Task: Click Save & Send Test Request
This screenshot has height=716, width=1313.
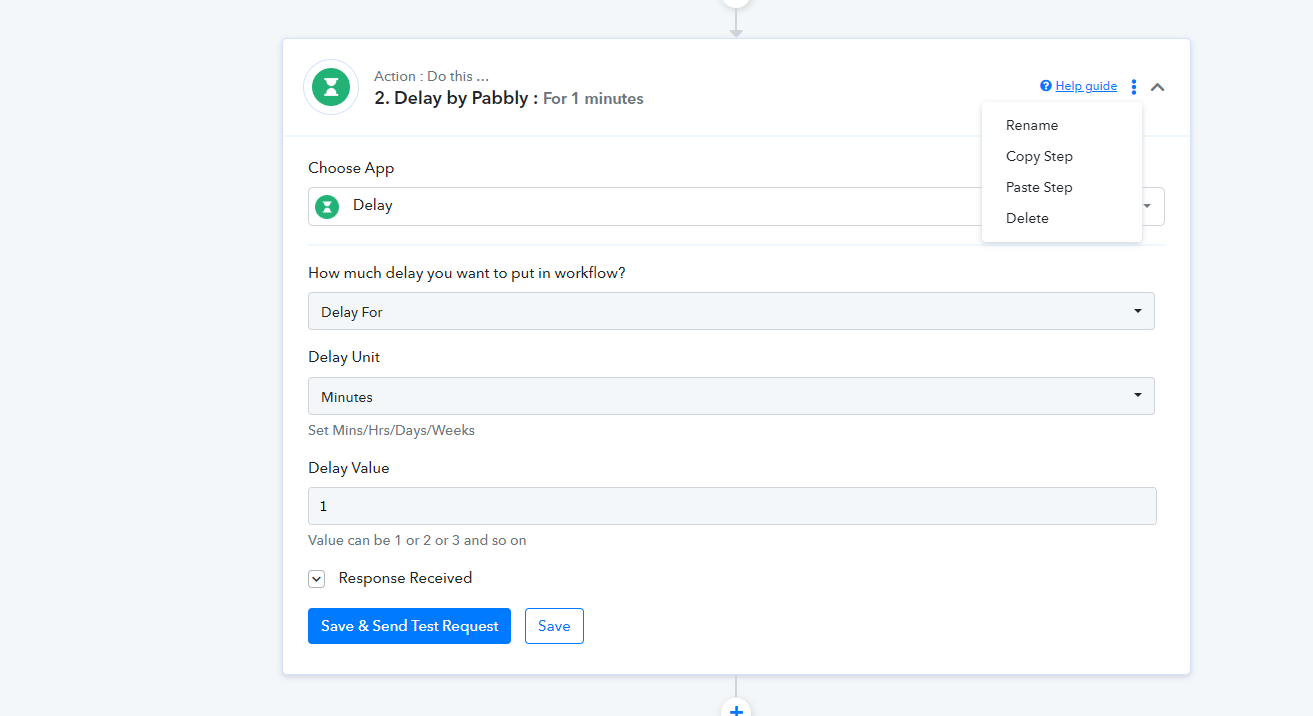Action: coord(409,626)
